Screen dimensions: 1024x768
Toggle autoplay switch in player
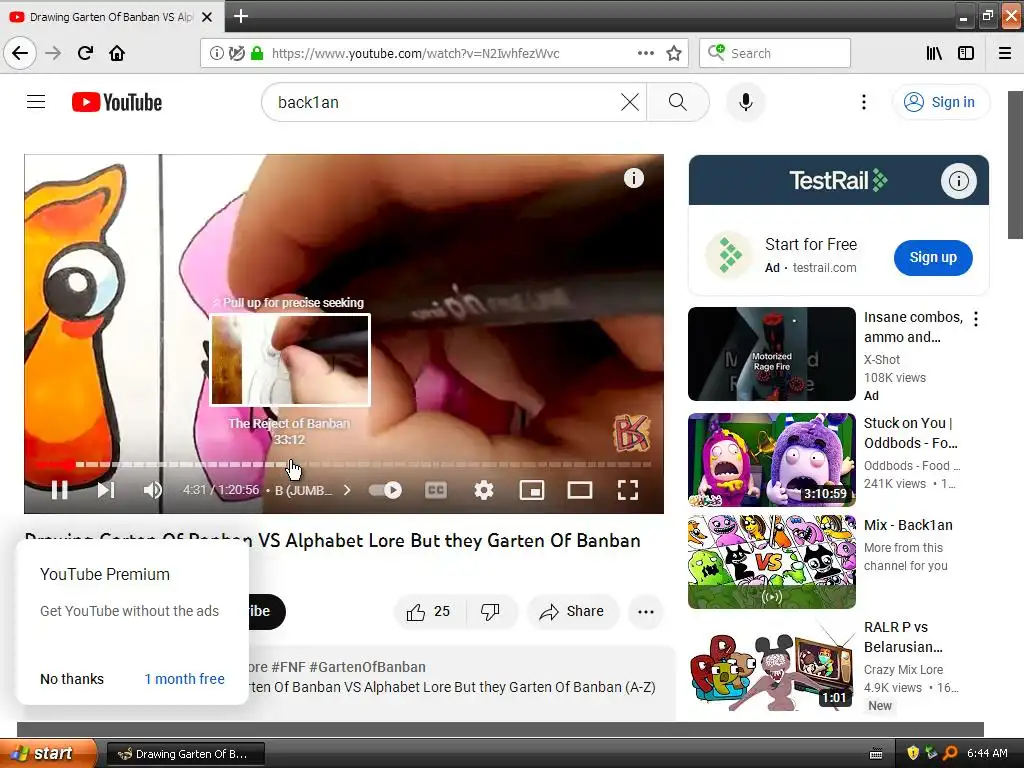(x=385, y=490)
